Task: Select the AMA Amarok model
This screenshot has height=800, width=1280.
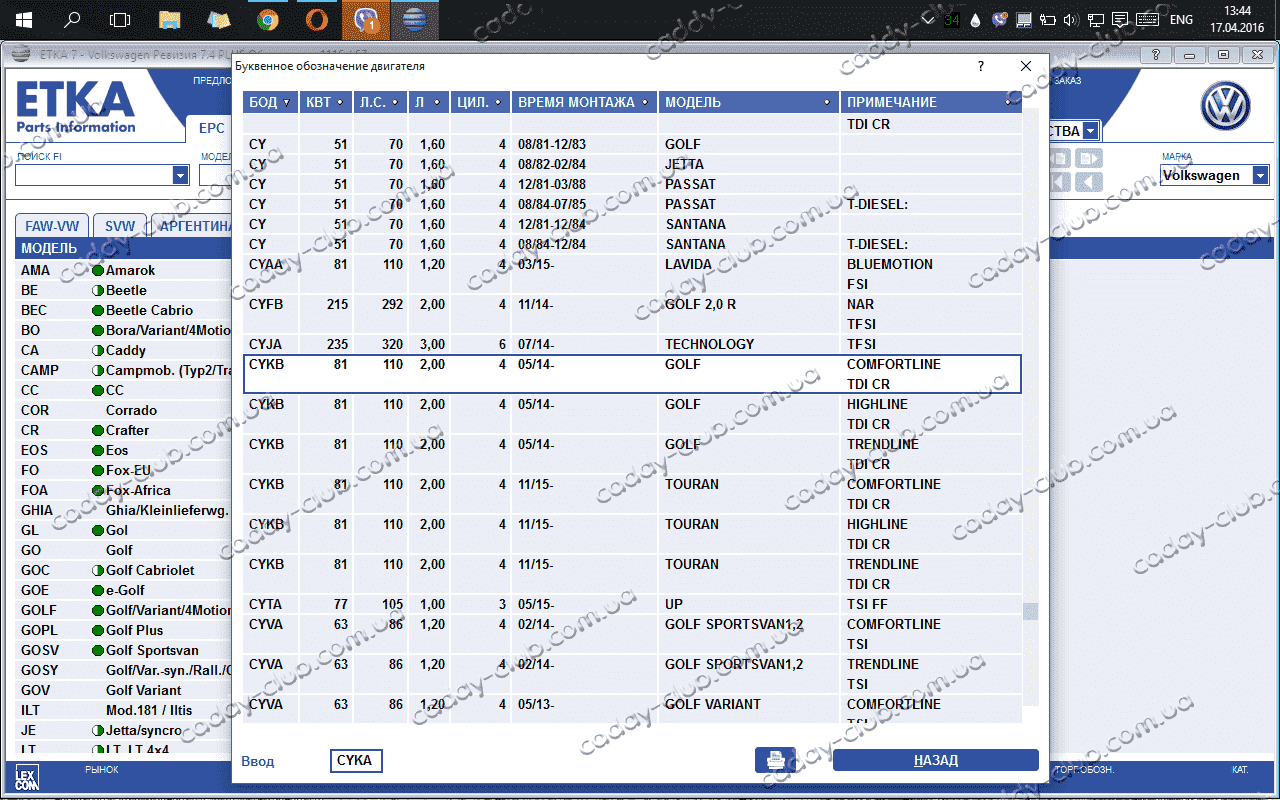Action: 124,270
